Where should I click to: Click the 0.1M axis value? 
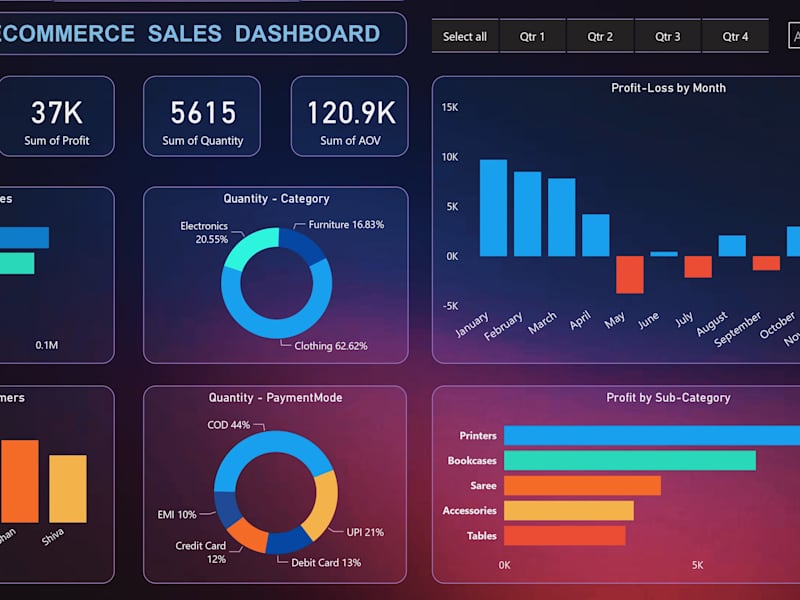(46, 345)
